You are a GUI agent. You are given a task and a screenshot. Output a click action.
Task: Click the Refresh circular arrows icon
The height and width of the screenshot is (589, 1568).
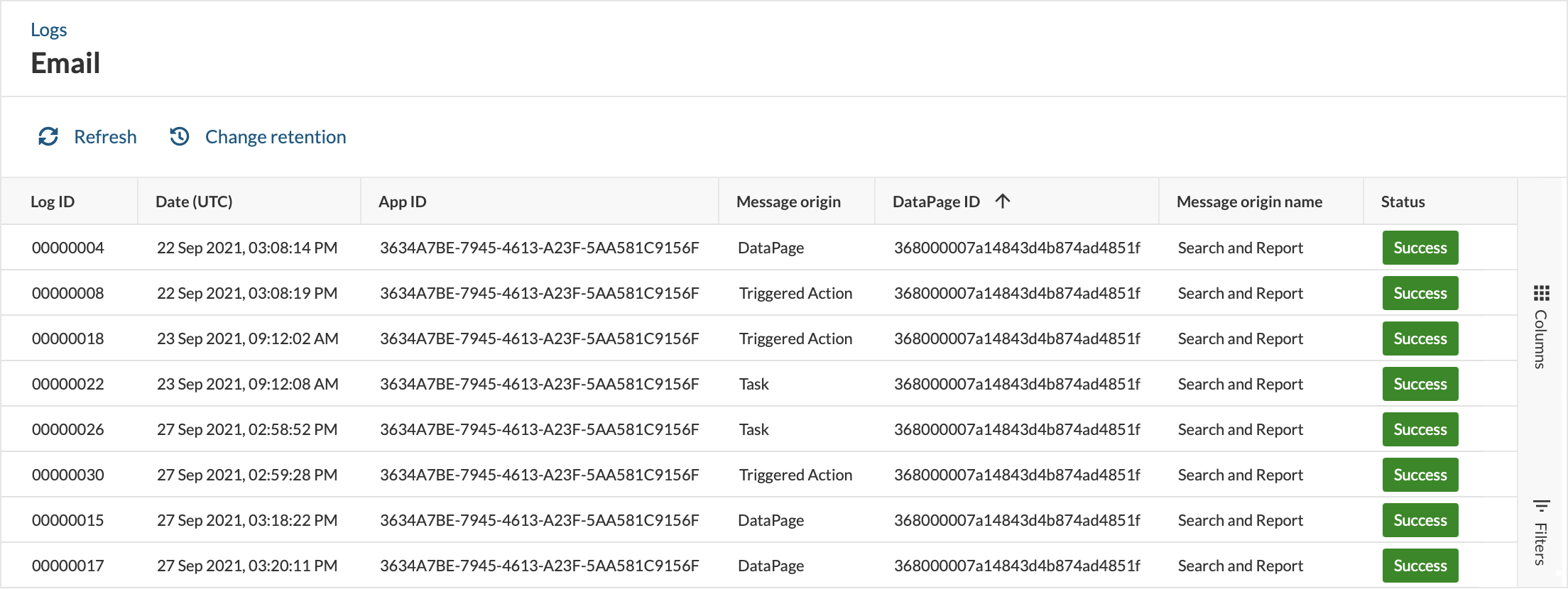pos(48,136)
